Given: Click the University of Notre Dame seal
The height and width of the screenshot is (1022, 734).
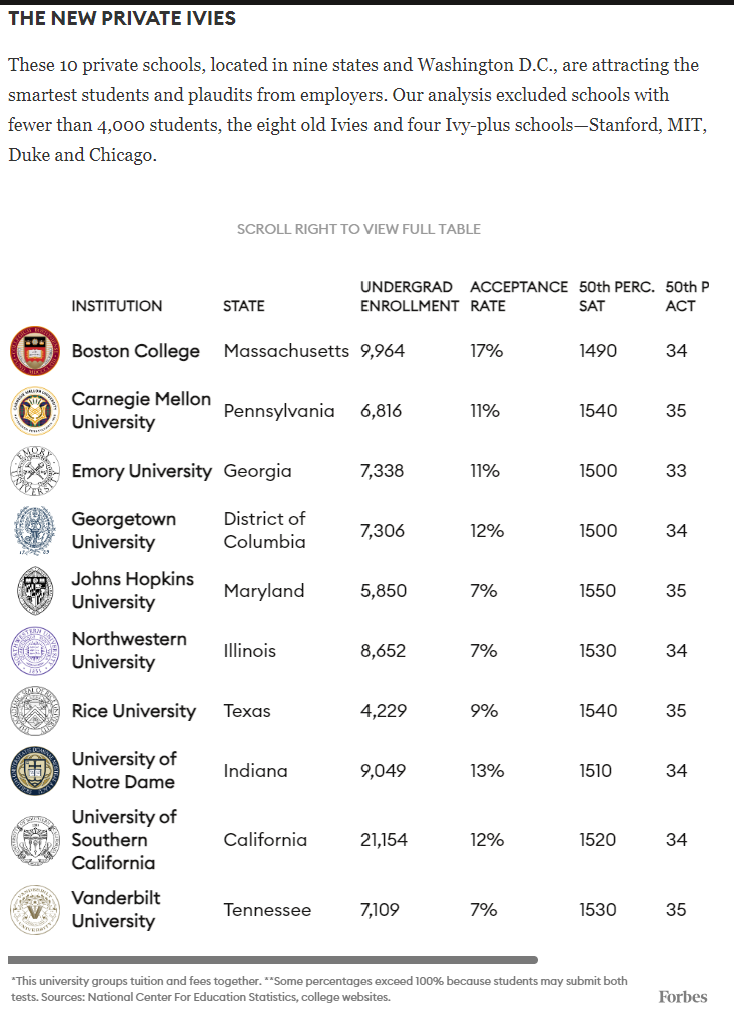Looking at the screenshot, I should click(35, 771).
